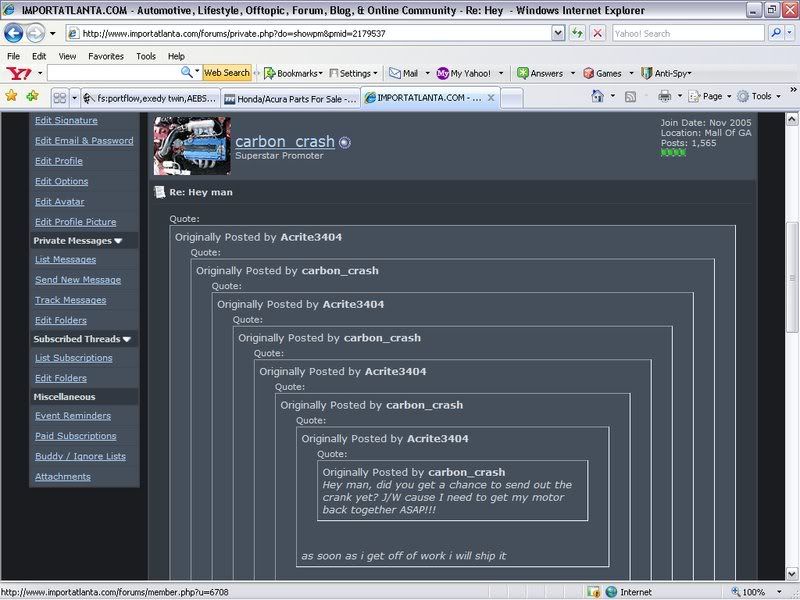Collapse the Private Messages section
The height and width of the screenshot is (600, 800).
point(118,241)
